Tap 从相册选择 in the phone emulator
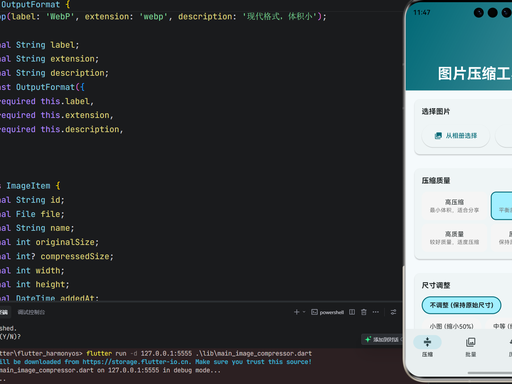512x384 pixels. [456, 136]
